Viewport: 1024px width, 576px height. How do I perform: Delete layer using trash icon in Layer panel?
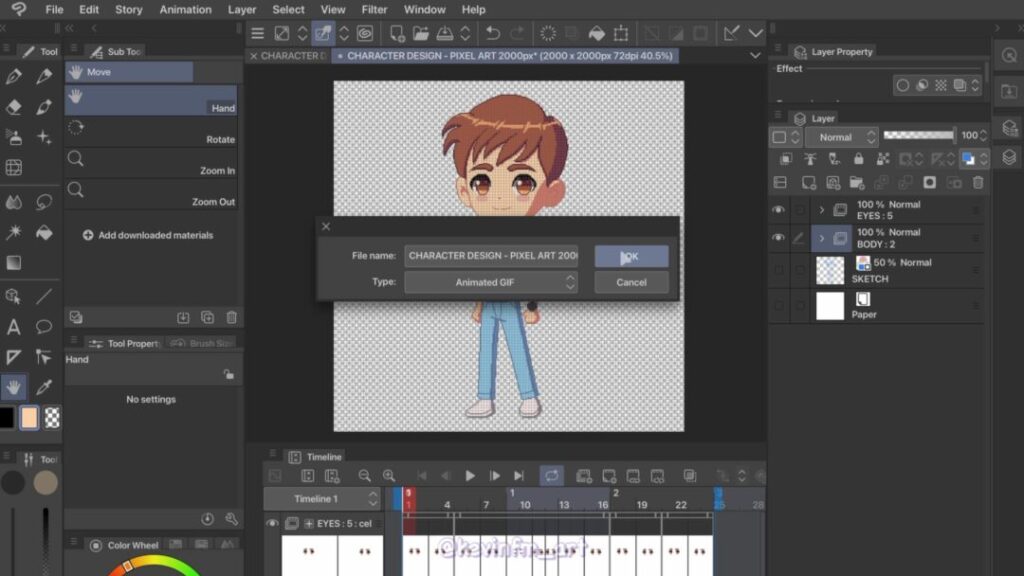[978, 183]
